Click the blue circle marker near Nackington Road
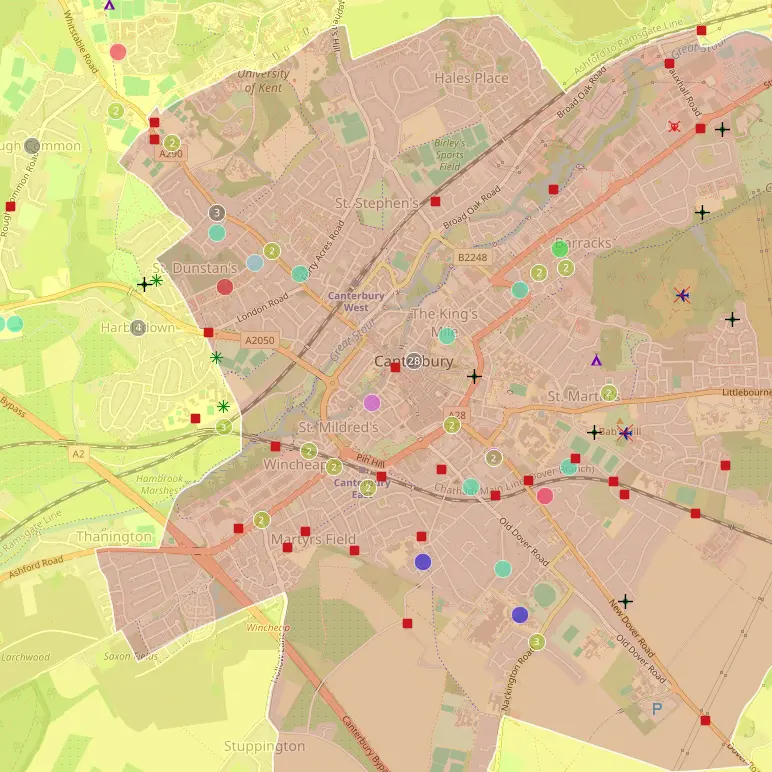This screenshot has height=772, width=772. tap(520, 614)
